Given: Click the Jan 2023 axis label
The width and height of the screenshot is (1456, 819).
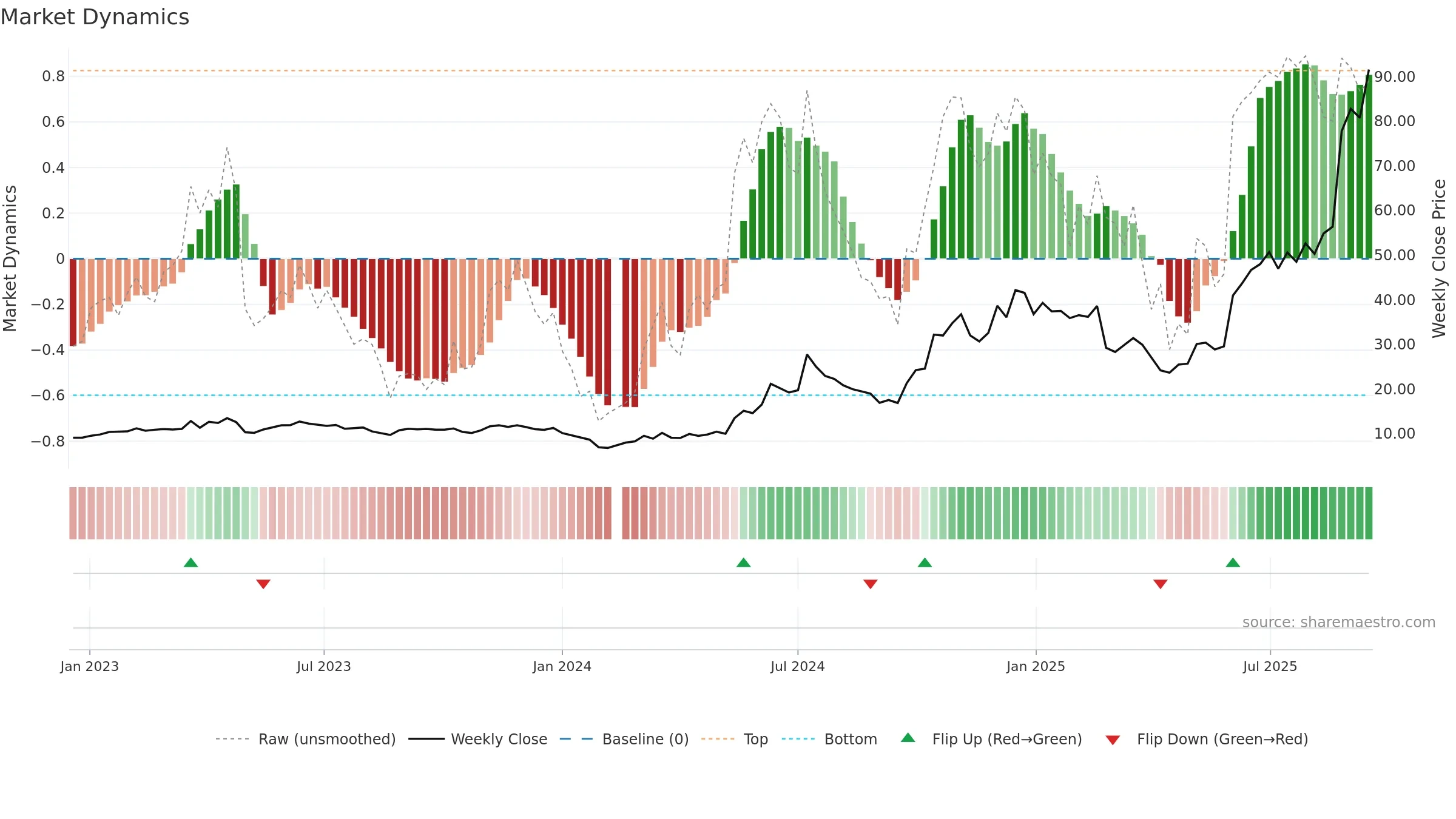Looking at the screenshot, I should pos(90,666).
